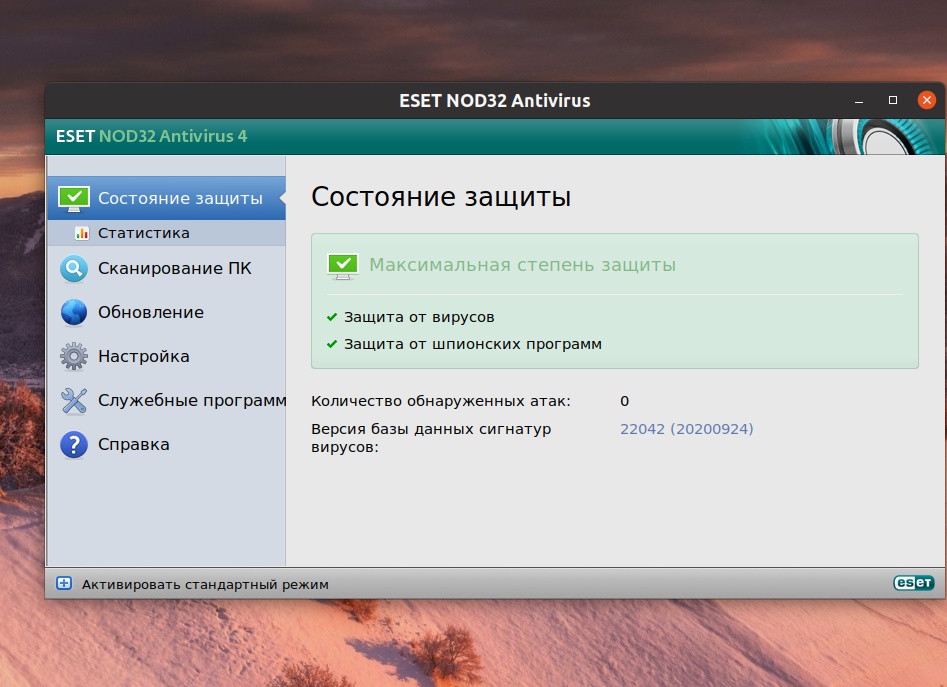Image resolution: width=947 pixels, height=687 pixels.
Task: Close the ESET NOD32 Antivirus window
Action: pos(926,100)
